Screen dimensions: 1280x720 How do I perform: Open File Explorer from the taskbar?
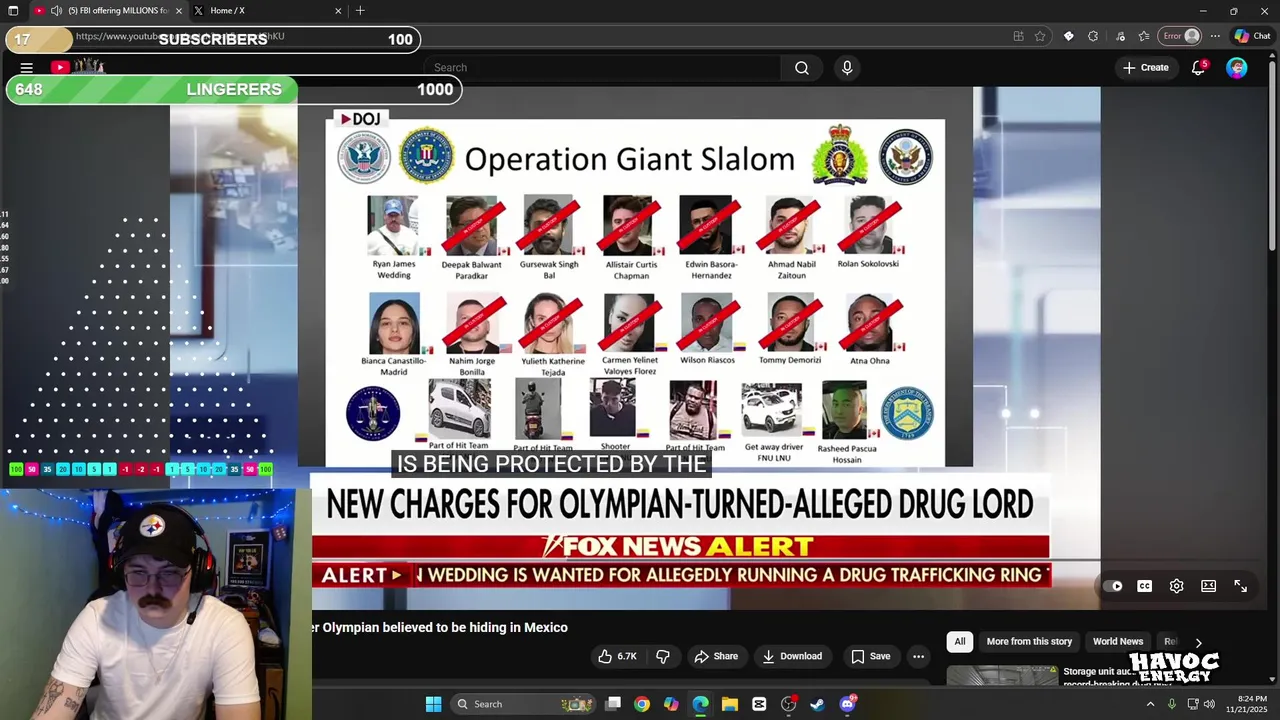pos(730,704)
